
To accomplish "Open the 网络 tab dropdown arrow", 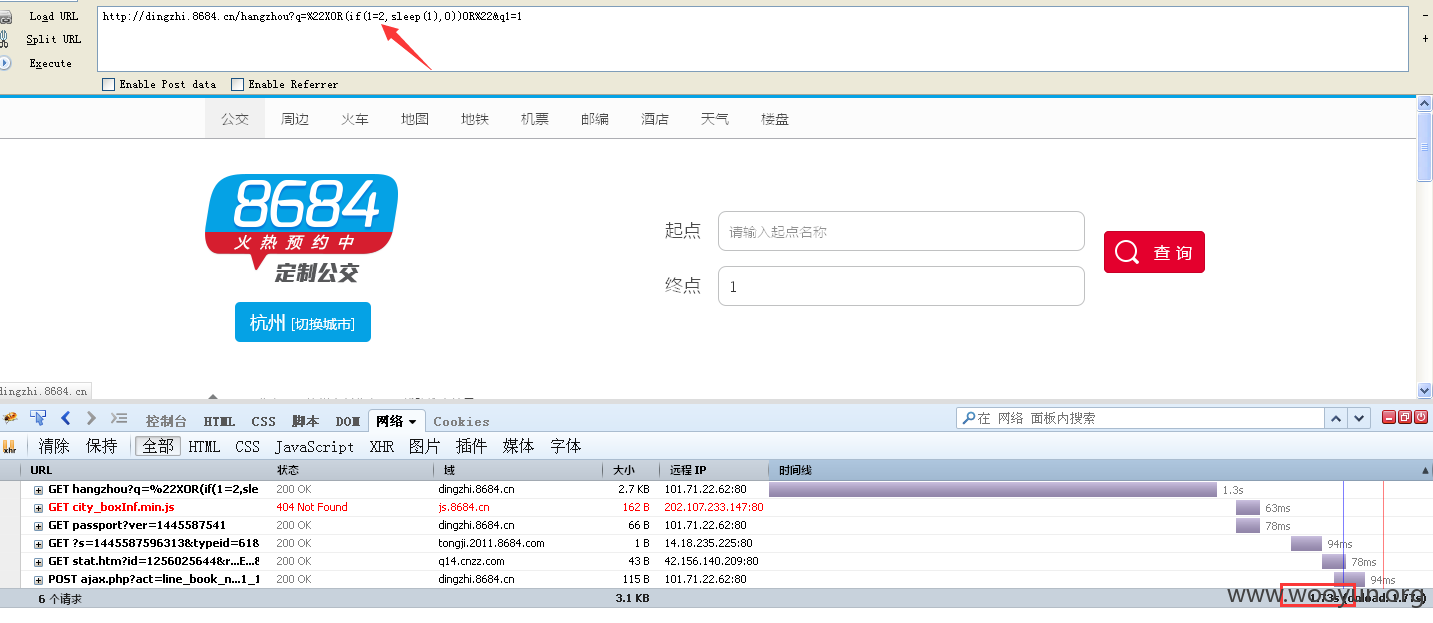I will click(412, 422).
